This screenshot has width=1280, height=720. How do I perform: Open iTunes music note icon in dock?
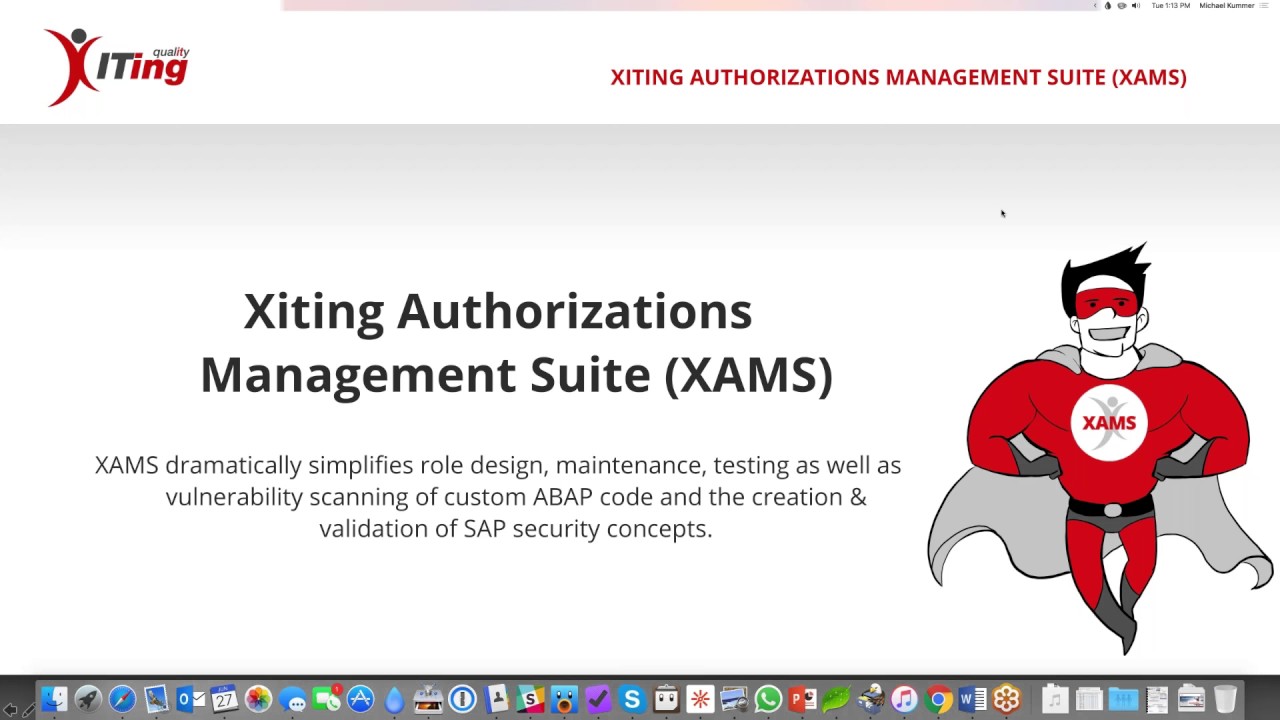point(904,699)
